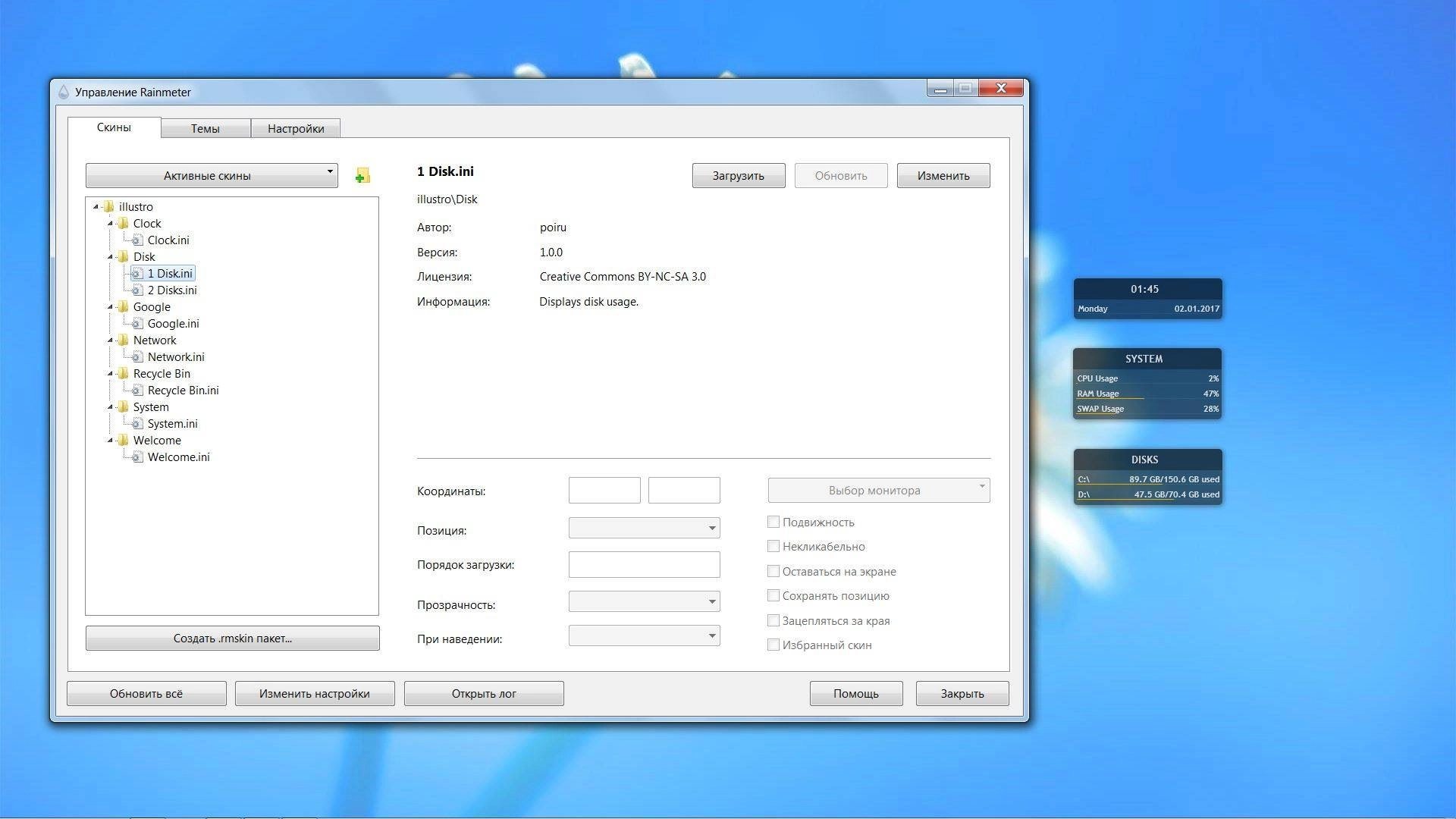
Task: Click the Google.ini file icon
Action: click(138, 323)
